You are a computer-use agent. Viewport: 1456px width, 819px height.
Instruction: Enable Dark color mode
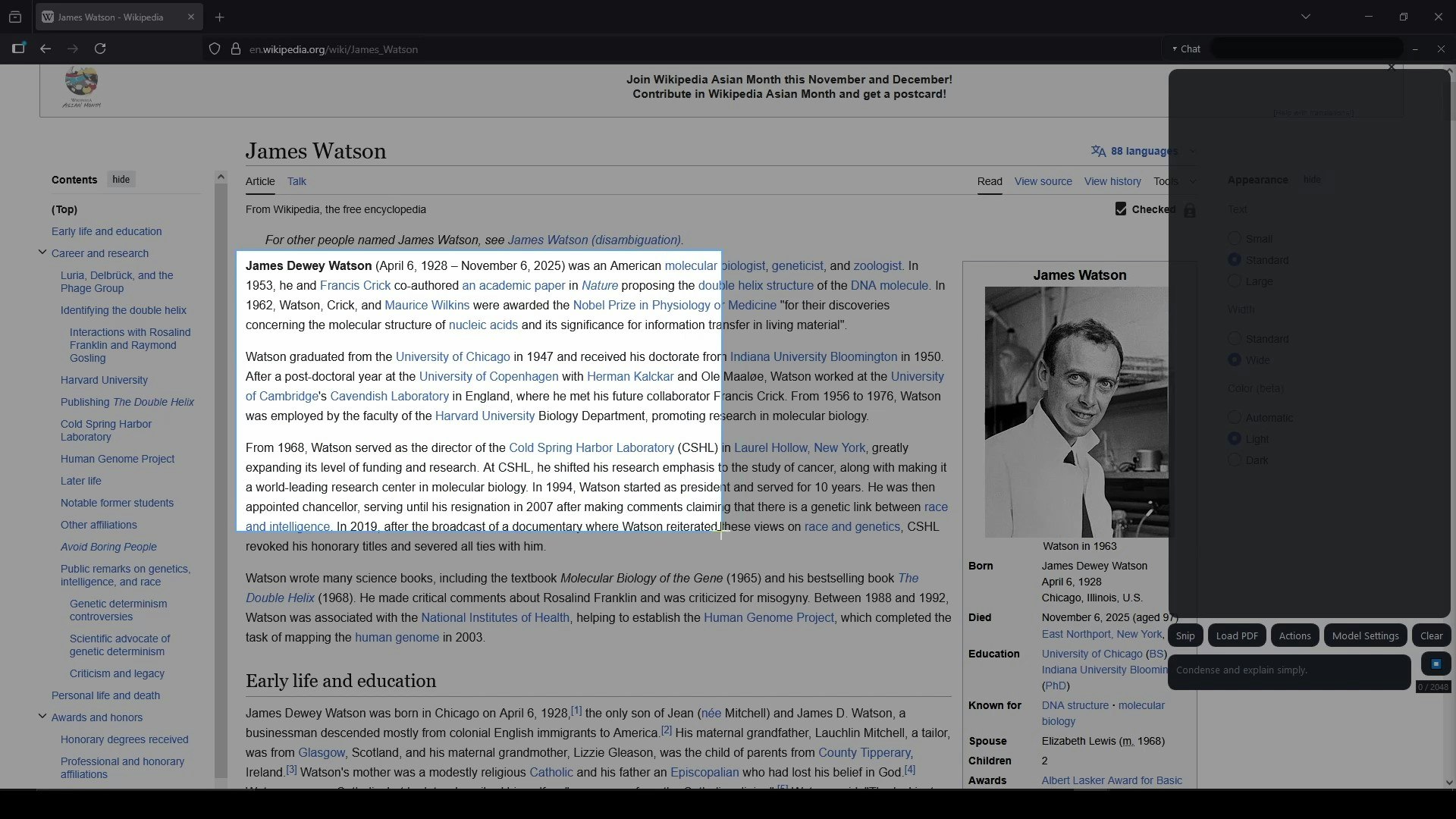tap(1235, 460)
